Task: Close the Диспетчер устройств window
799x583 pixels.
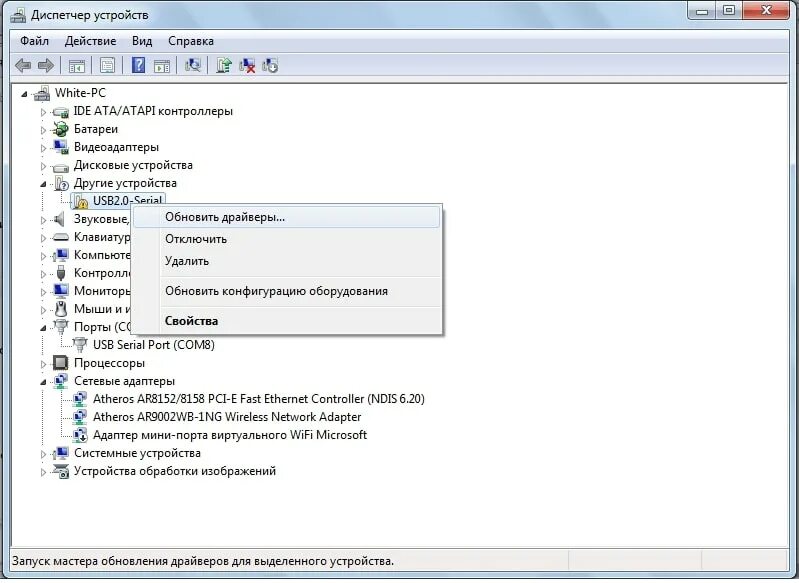Action: point(766,10)
